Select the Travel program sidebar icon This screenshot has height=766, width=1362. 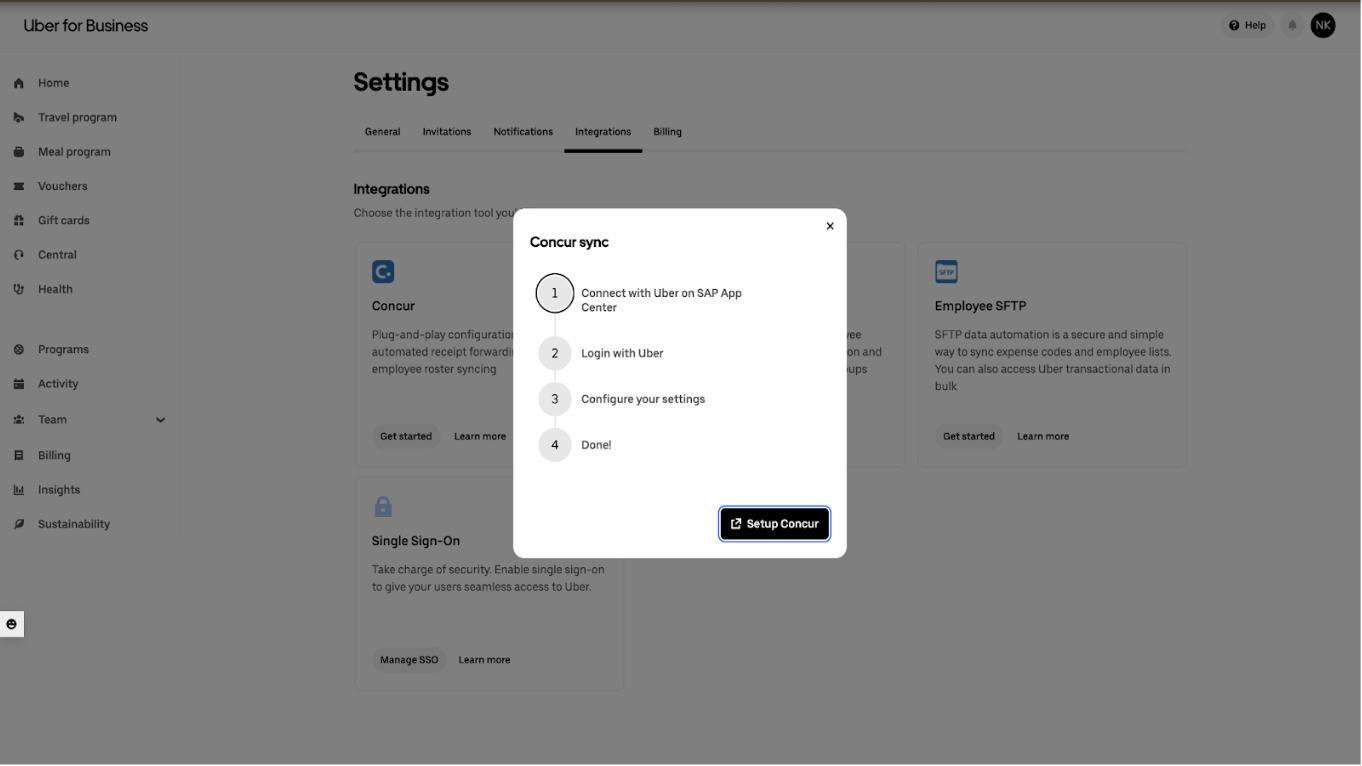(18, 117)
